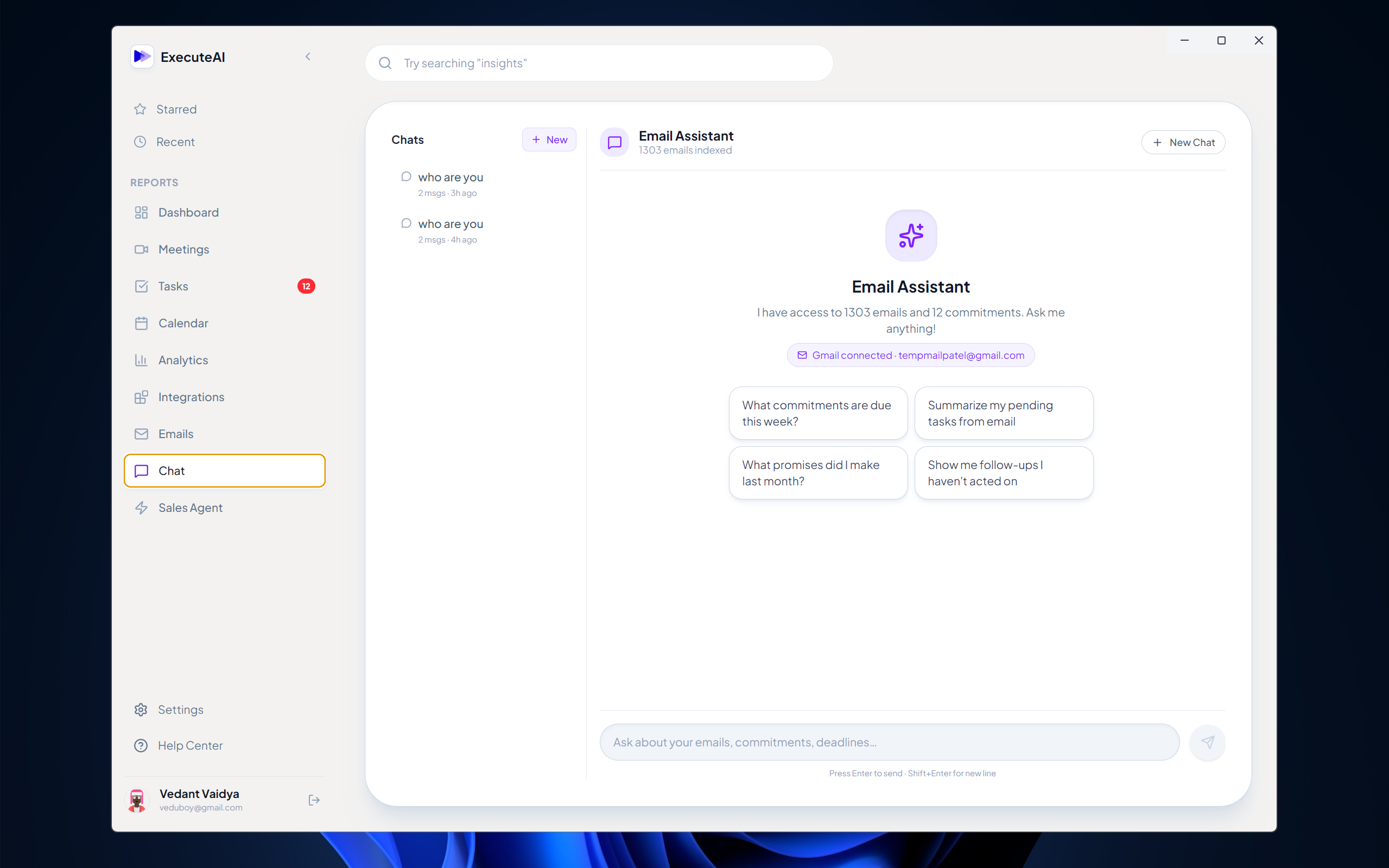1389x868 pixels.
Task: Go to the Analytics page
Action: pos(182,360)
